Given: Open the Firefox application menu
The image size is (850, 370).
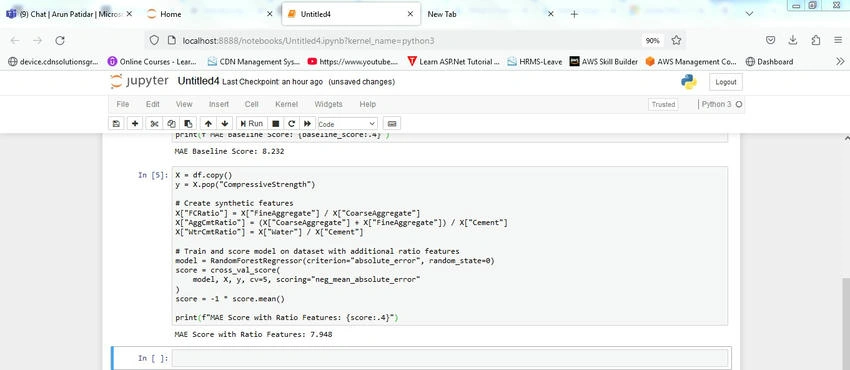Looking at the screenshot, I should [838, 41].
